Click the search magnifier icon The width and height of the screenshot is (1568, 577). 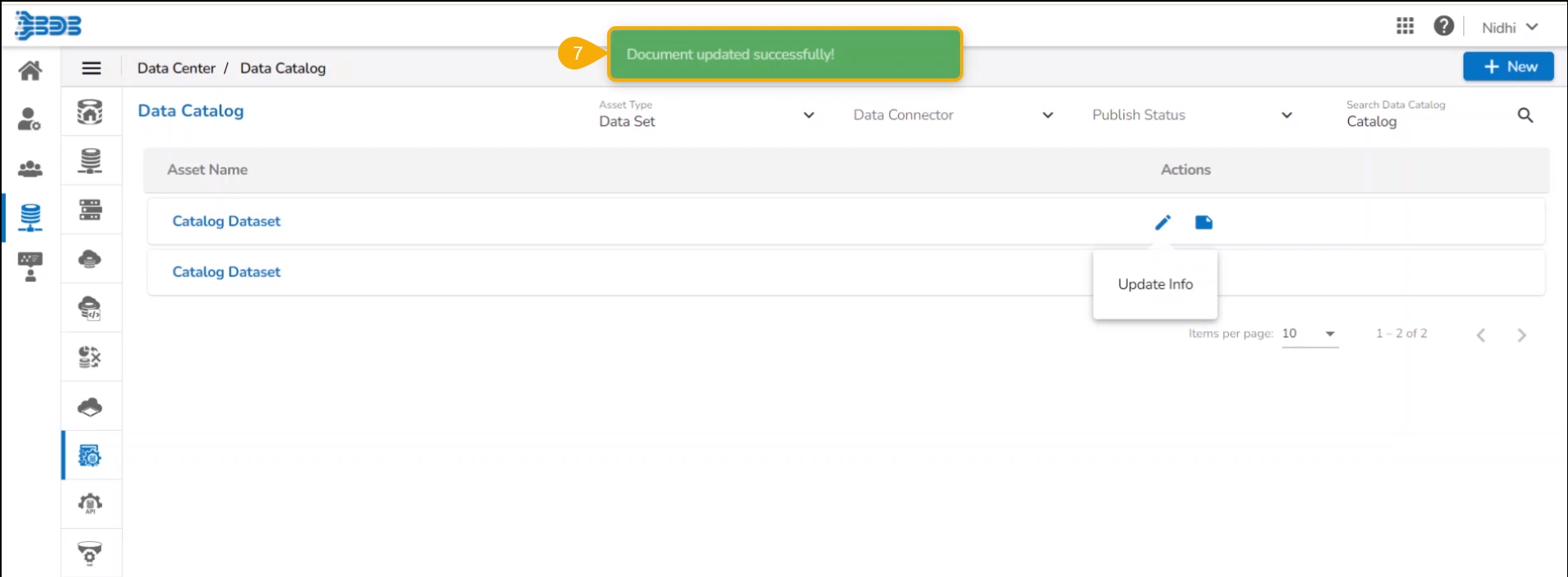click(1526, 115)
